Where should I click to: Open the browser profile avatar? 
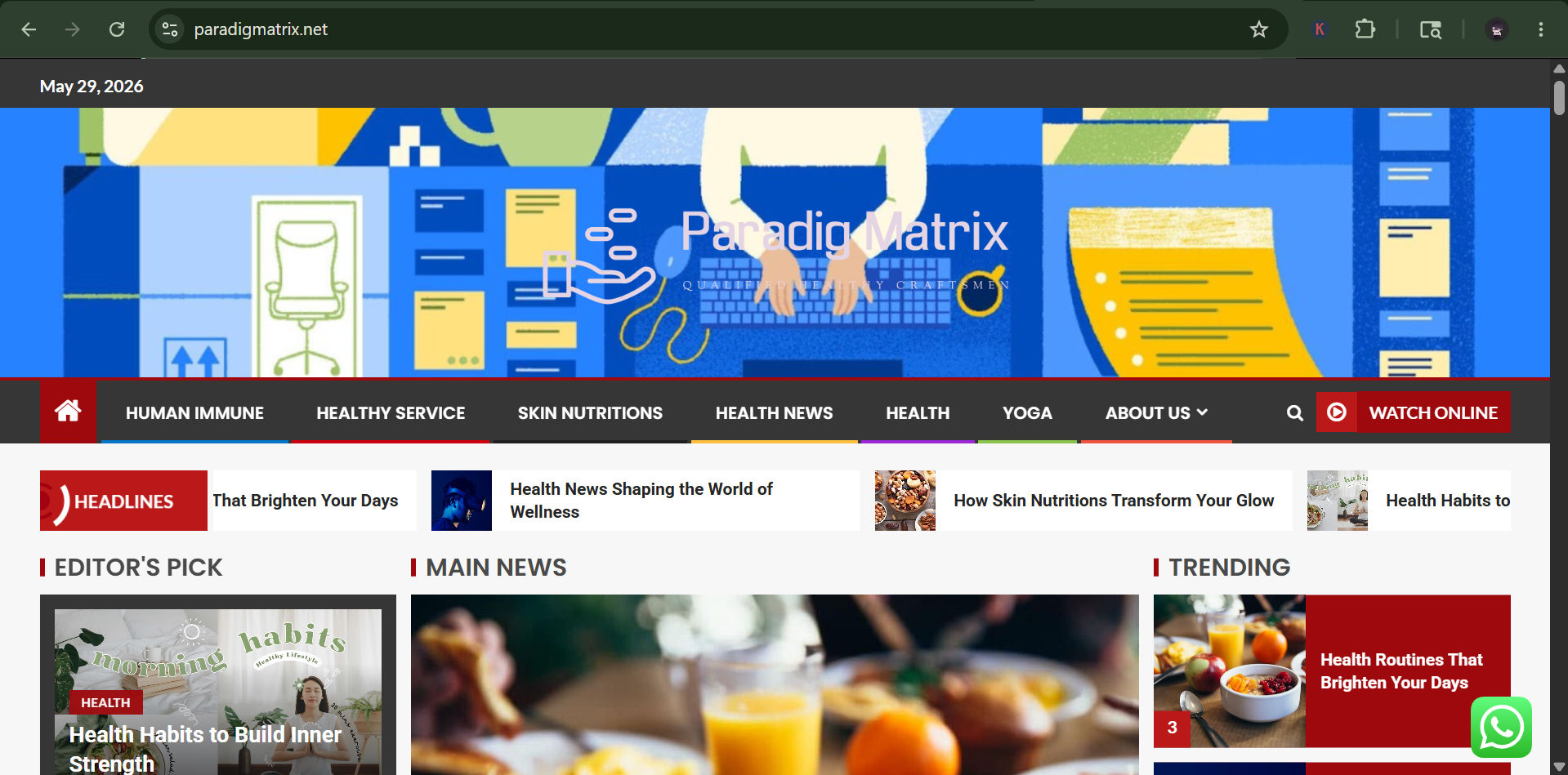tap(1496, 29)
